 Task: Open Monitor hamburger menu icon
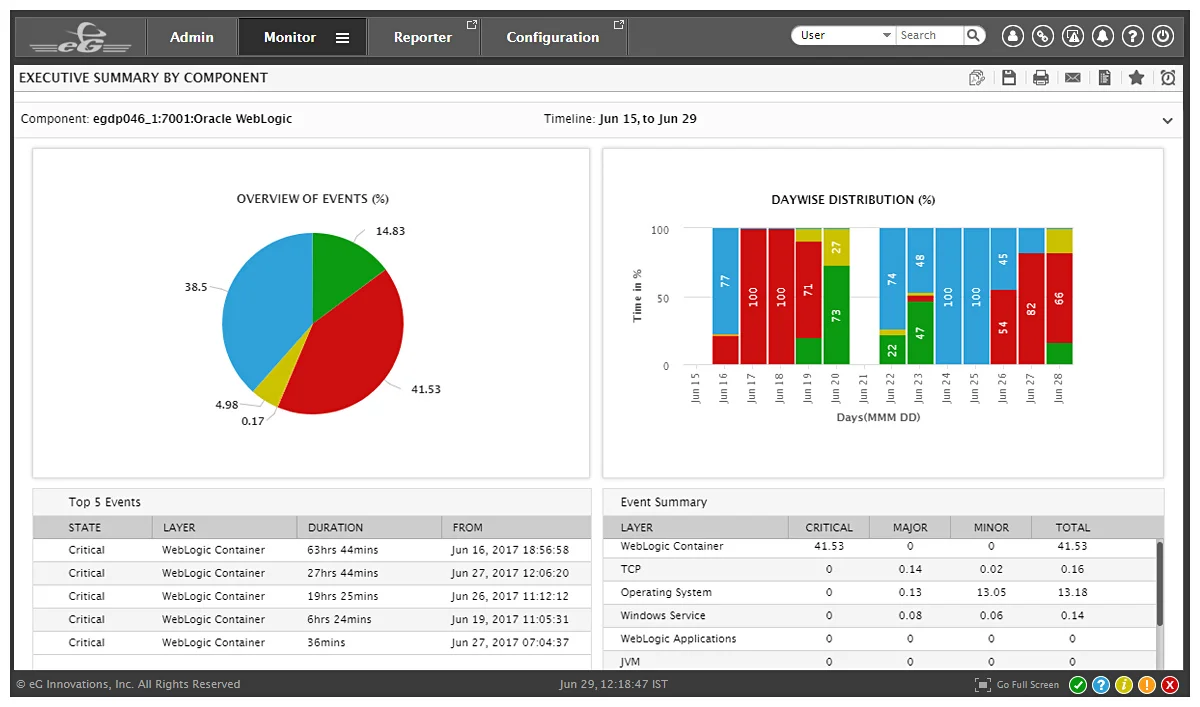pos(342,38)
